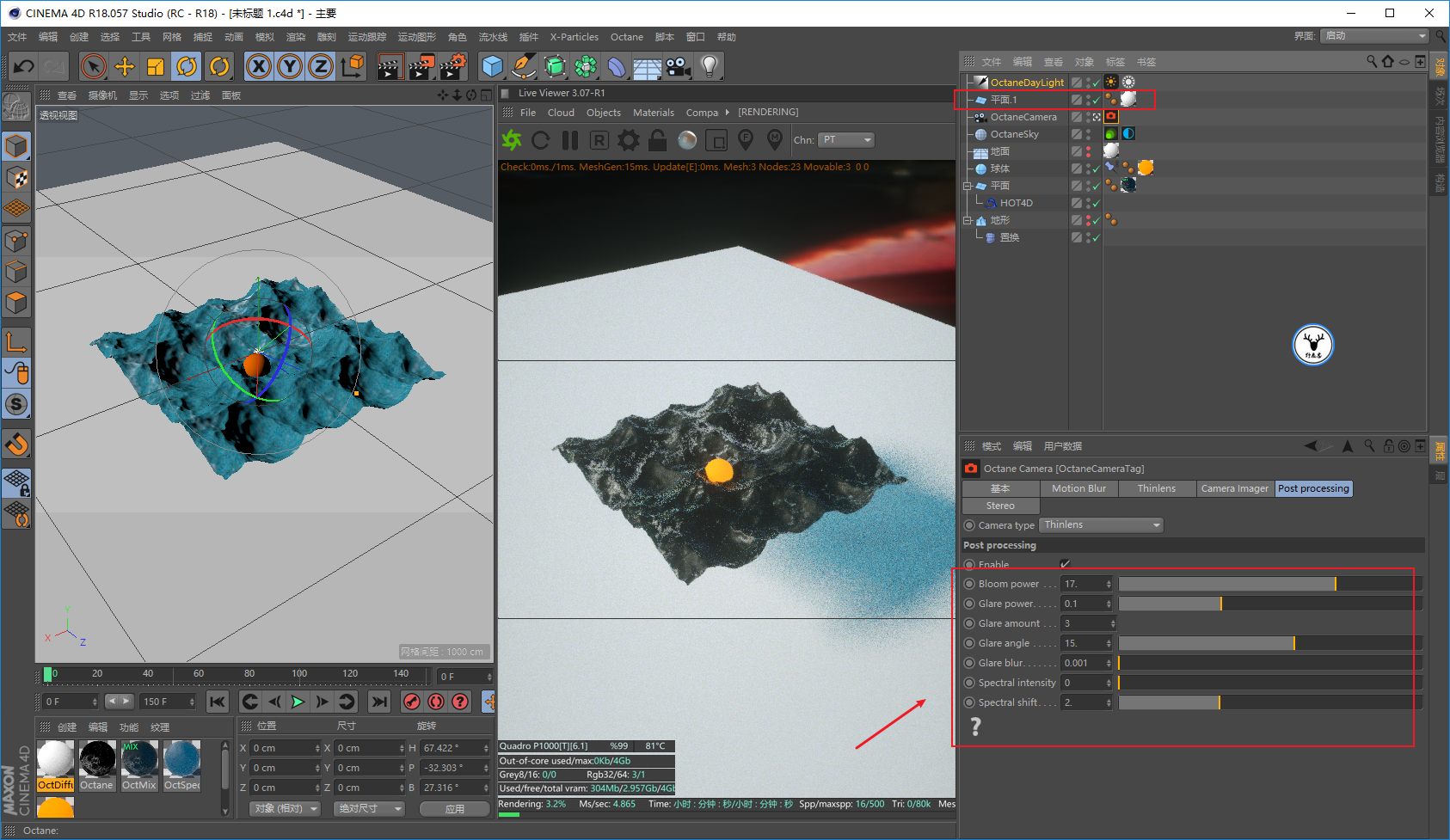Click the Octane camera tag icon
1450x840 pixels.
click(x=1111, y=116)
